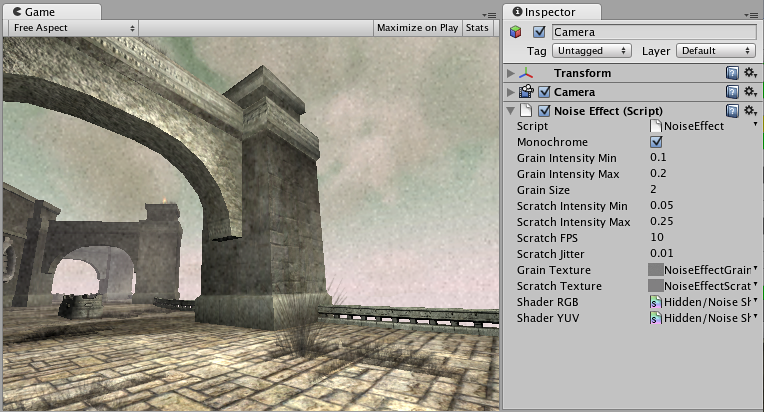Image resolution: width=764 pixels, height=412 pixels.
Task: Click the Scratch Jitter property label
Action: pos(550,254)
